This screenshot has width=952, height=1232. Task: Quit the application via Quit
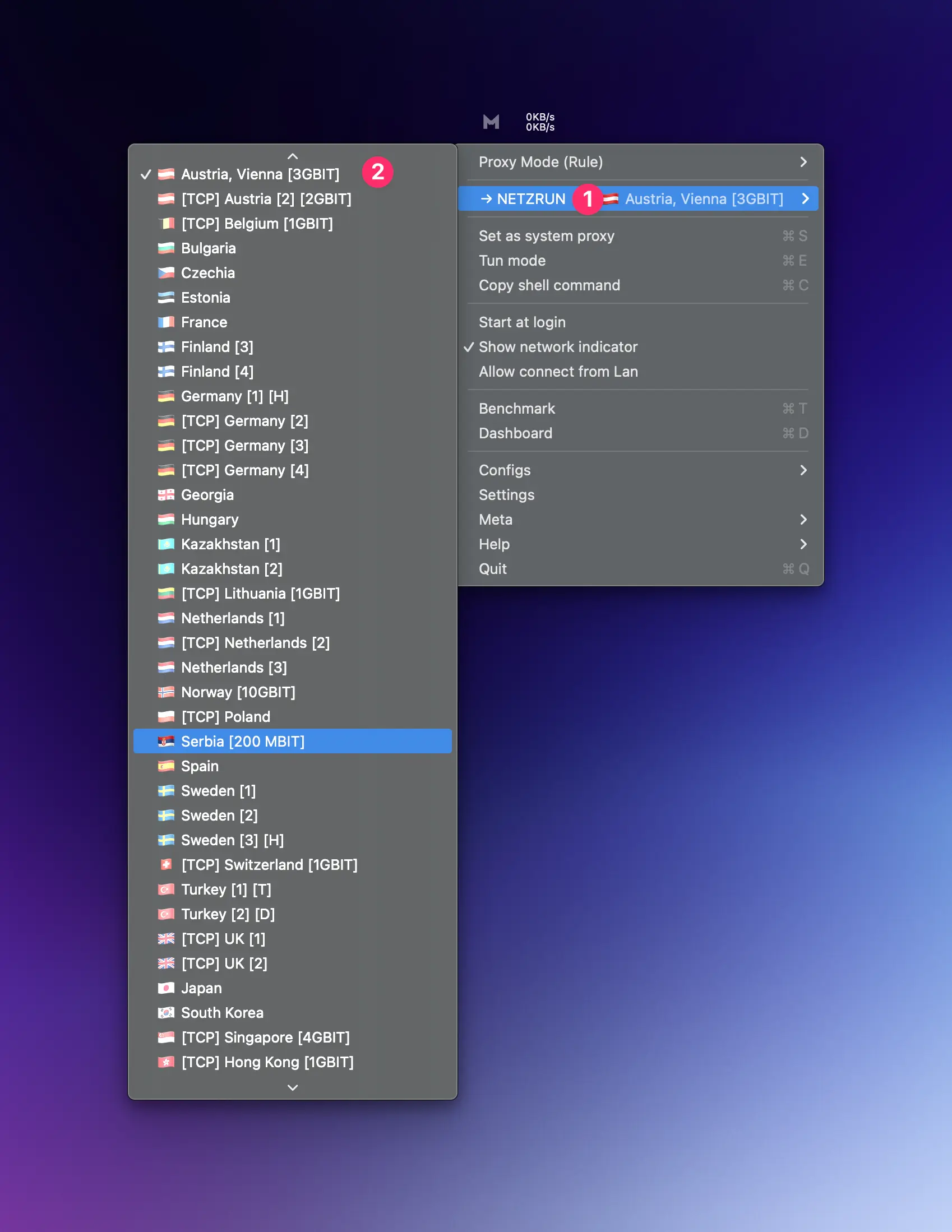coord(493,568)
